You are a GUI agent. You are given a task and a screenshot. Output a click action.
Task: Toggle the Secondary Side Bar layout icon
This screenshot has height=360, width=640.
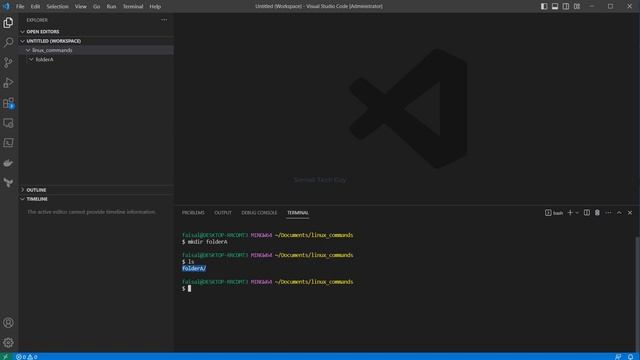(x=566, y=6)
